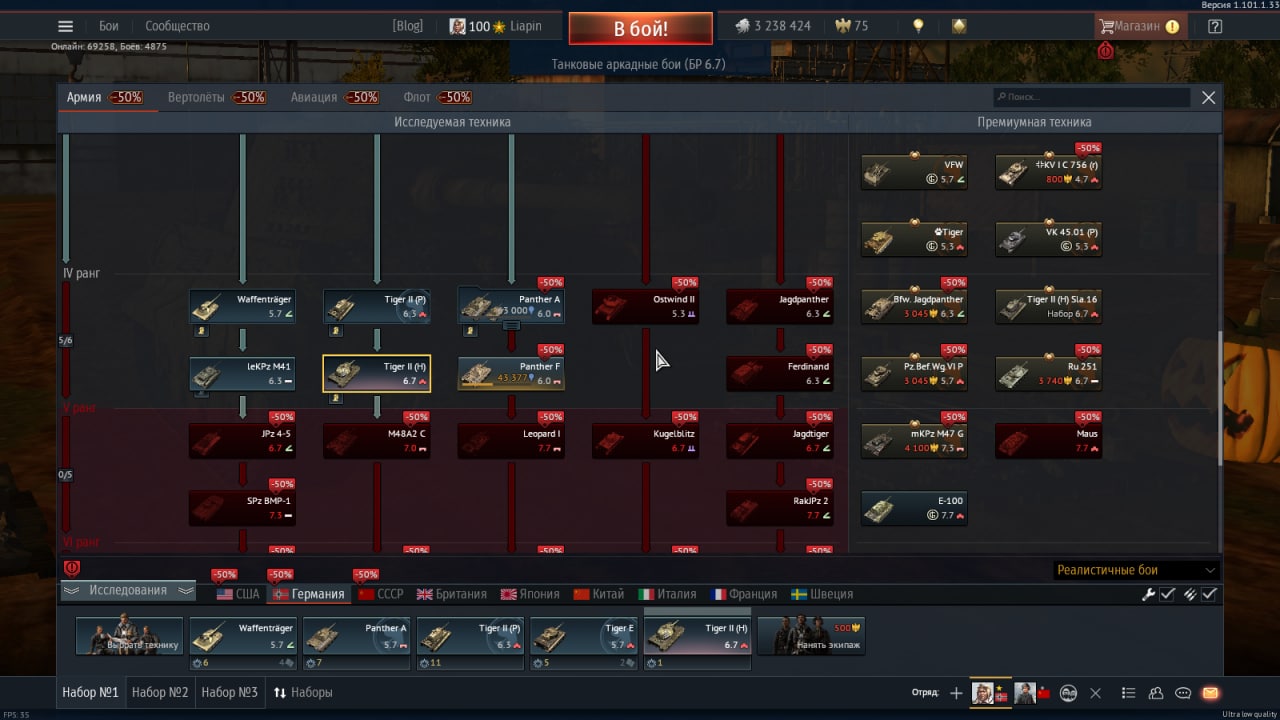Select Ru 251 premium vehicle card
This screenshot has height=720, width=1280.
pos(1048,373)
